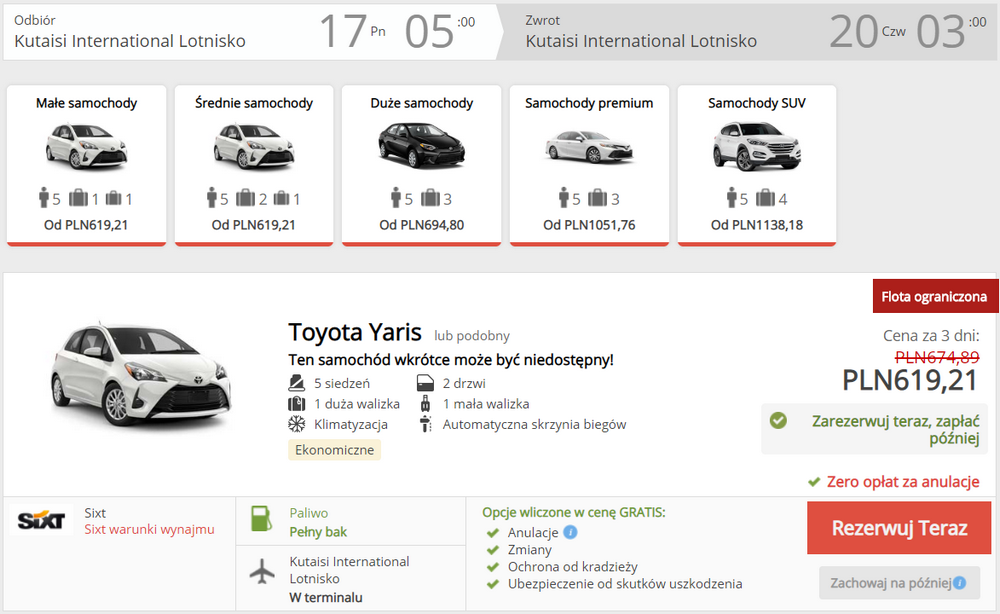1000x614 pixels.
Task: Click the car thumbnail in Małe samochody
Action: click(x=86, y=147)
